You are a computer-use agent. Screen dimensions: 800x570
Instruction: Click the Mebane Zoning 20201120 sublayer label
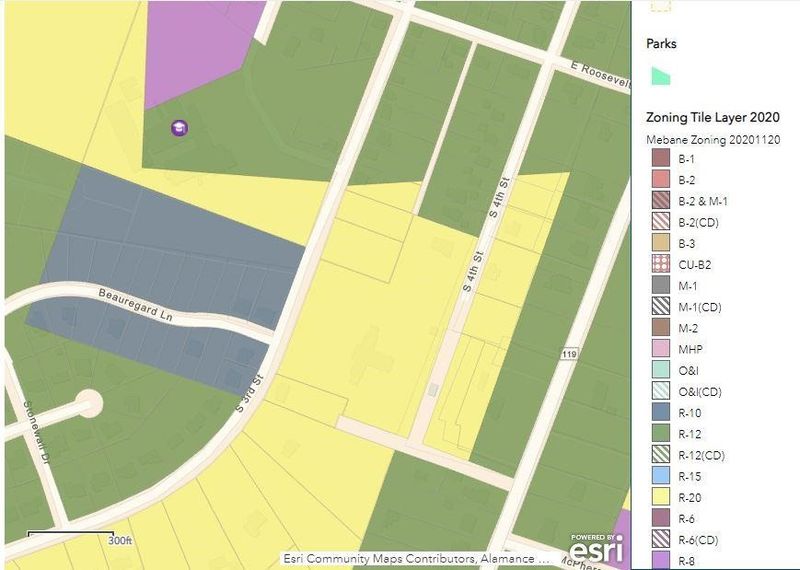[713, 140]
